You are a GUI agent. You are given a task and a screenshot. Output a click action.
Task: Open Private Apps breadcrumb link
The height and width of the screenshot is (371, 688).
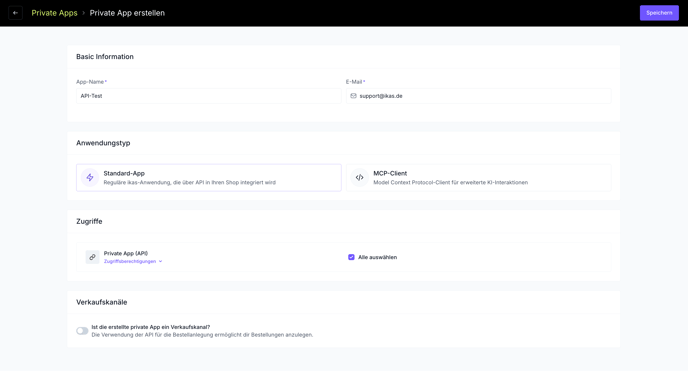(54, 13)
